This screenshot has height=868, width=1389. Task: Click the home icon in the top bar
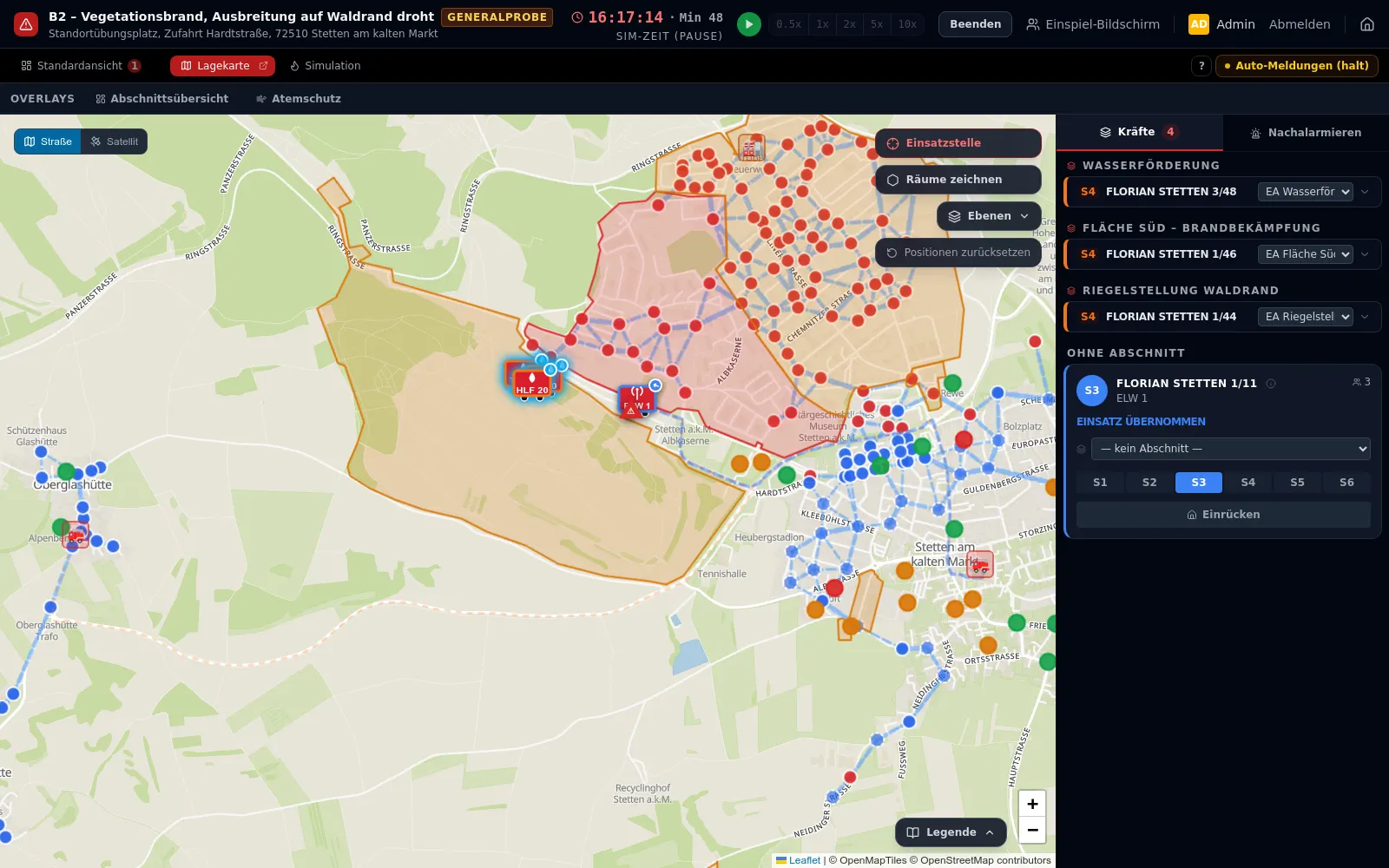coord(1367,24)
